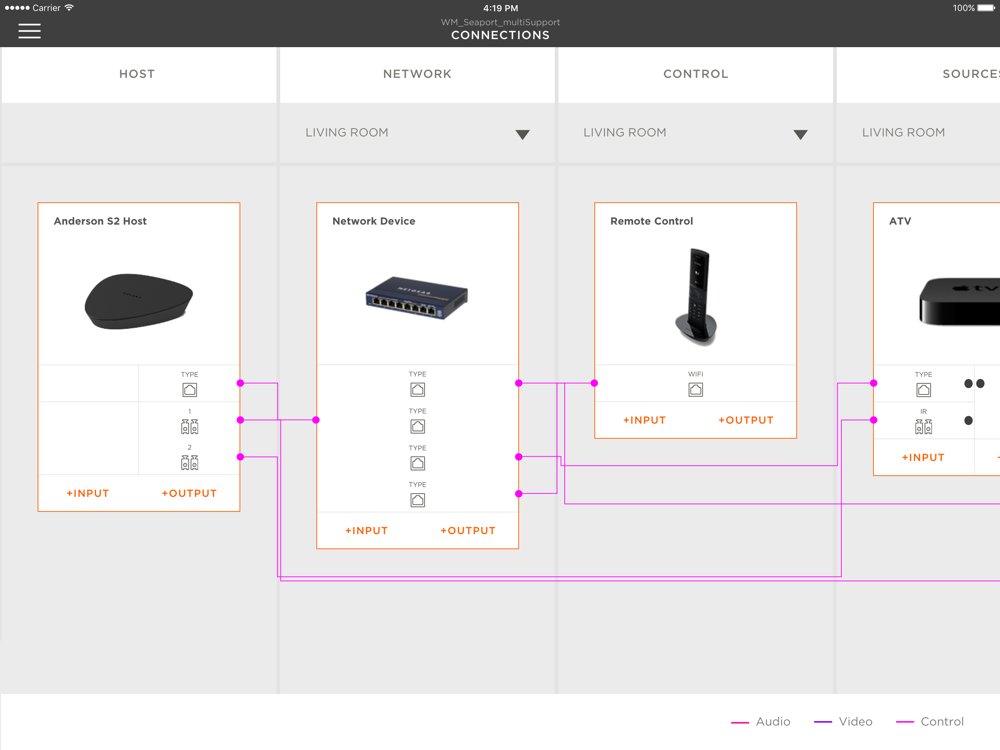Select the Network Device switch image
This screenshot has width=1000, height=750.
417,298
